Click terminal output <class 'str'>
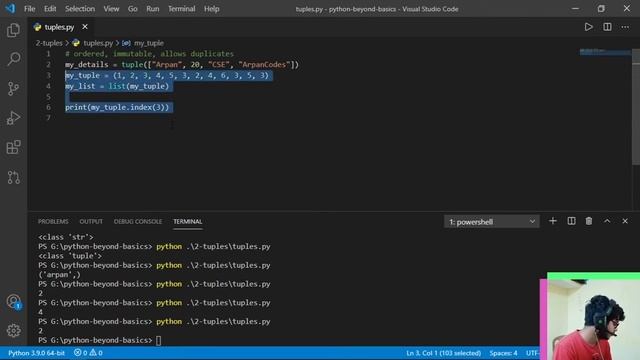The image size is (640, 360). click(x=66, y=237)
